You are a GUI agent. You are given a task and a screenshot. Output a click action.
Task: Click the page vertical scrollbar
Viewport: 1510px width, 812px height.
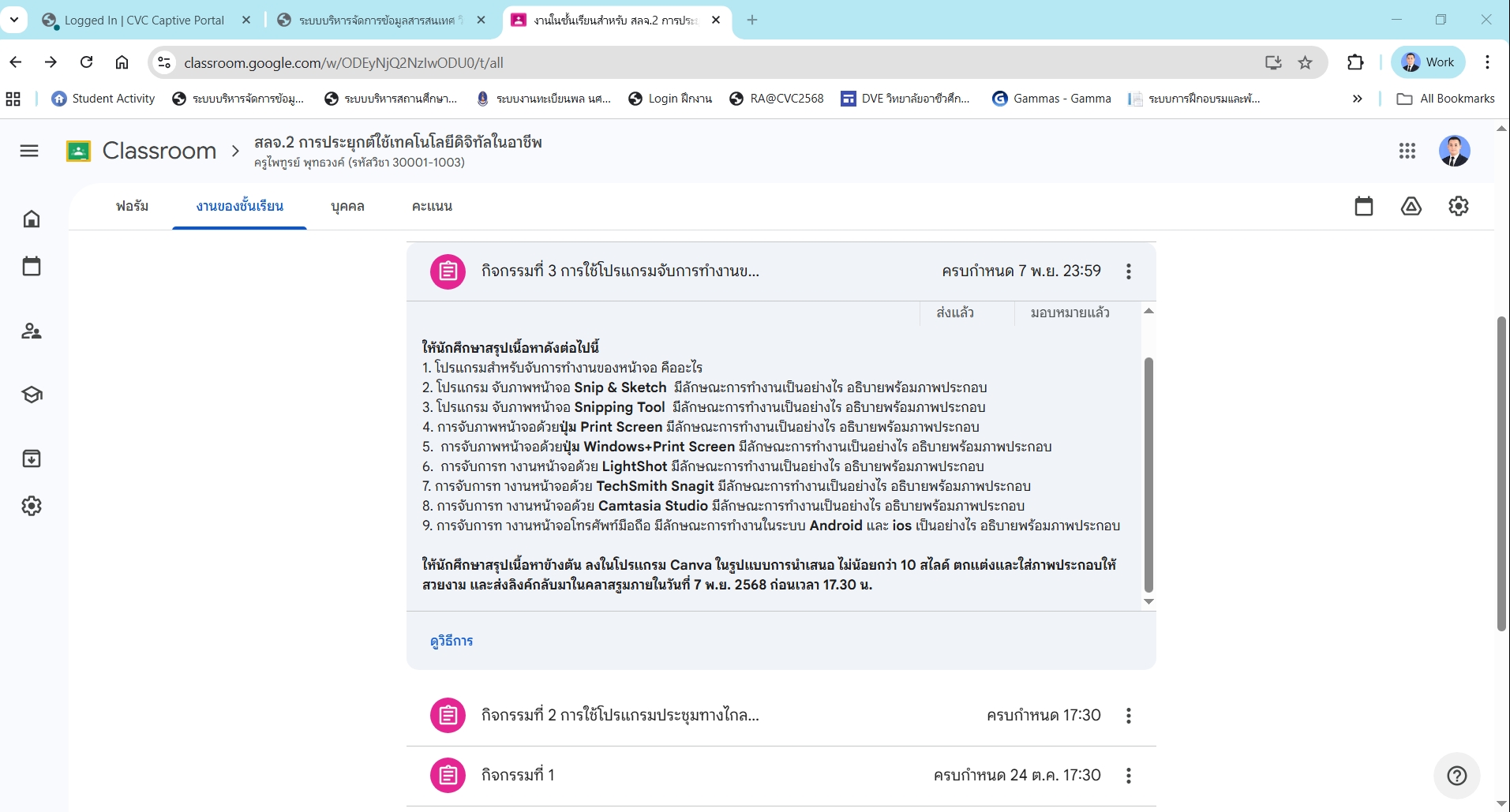pos(1501,473)
